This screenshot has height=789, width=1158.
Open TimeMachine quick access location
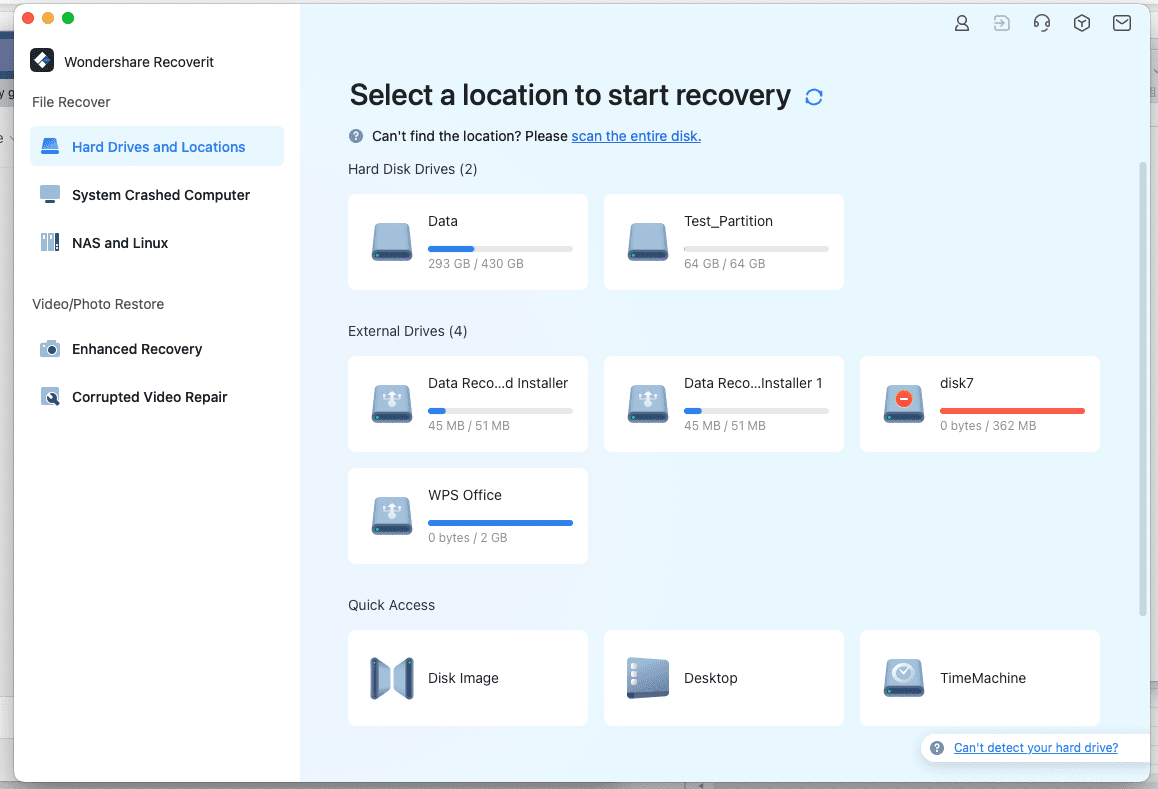pos(980,678)
